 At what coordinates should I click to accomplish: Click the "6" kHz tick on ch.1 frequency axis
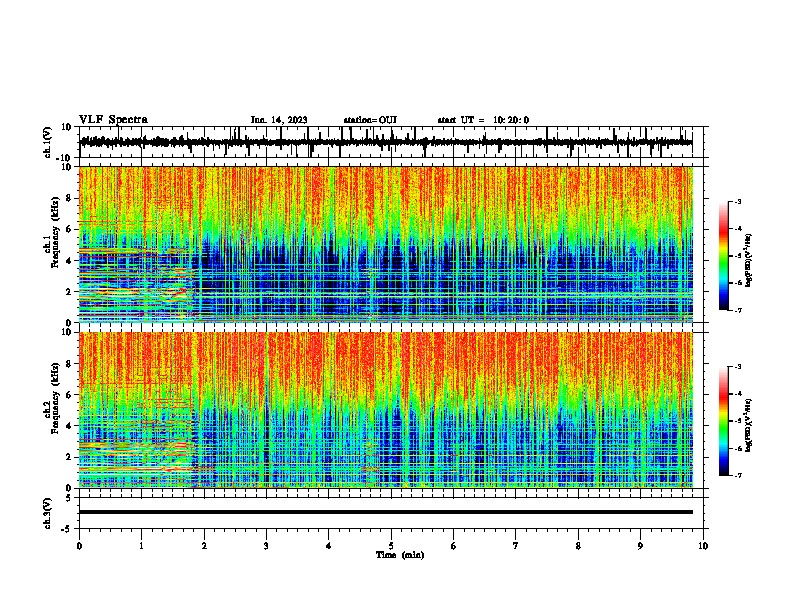[x=69, y=229]
